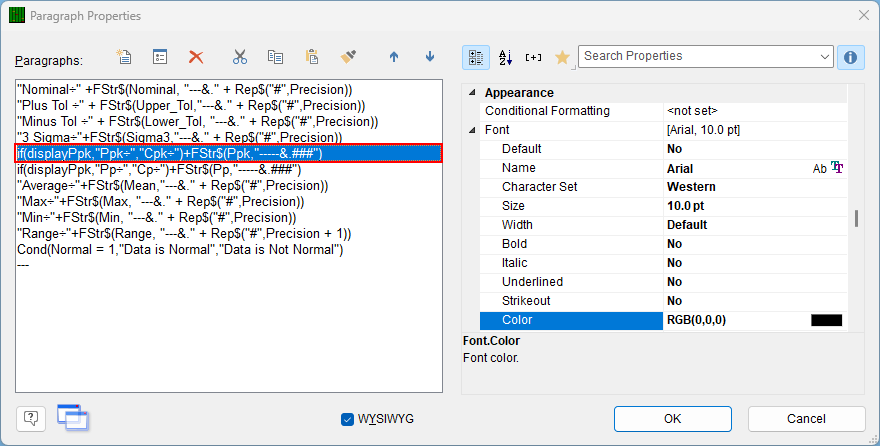Cut the selected paragraph with scissors icon
Viewport: 880px width, 446px height.
240,57
